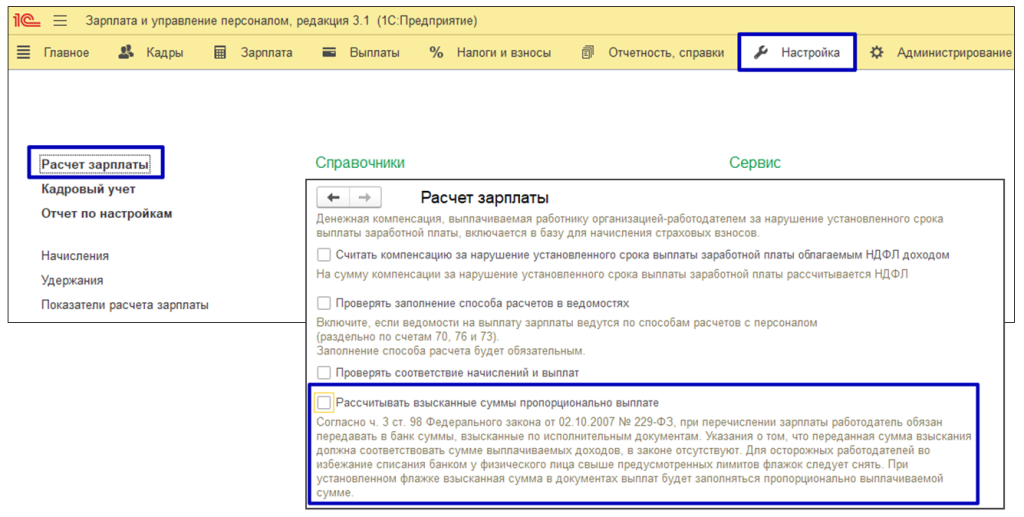Open the Отчет по настройкам link
This screenshot has width=1024, height=517.
click(106, 214)
